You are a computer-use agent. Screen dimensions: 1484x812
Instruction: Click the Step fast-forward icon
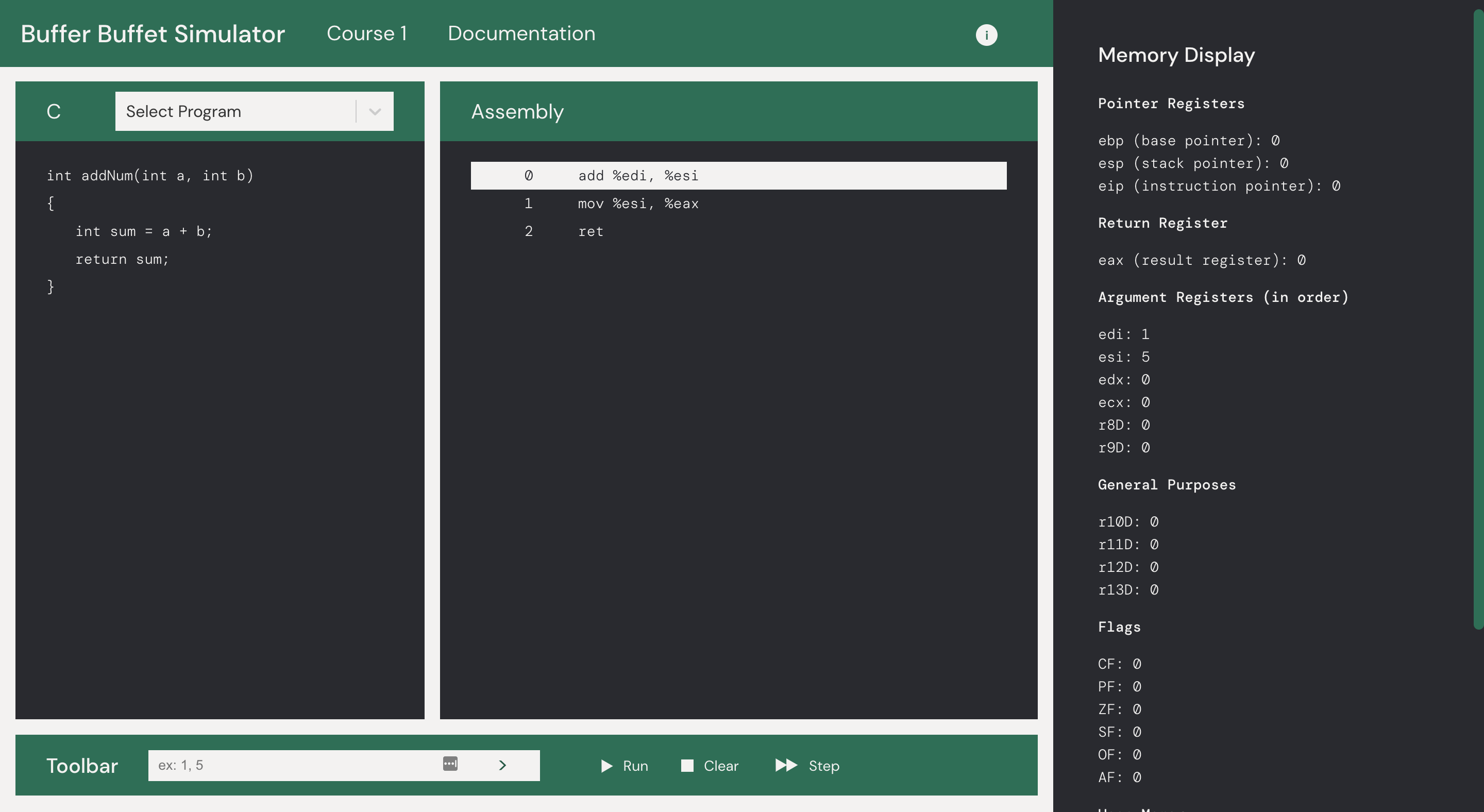(786, 766)
